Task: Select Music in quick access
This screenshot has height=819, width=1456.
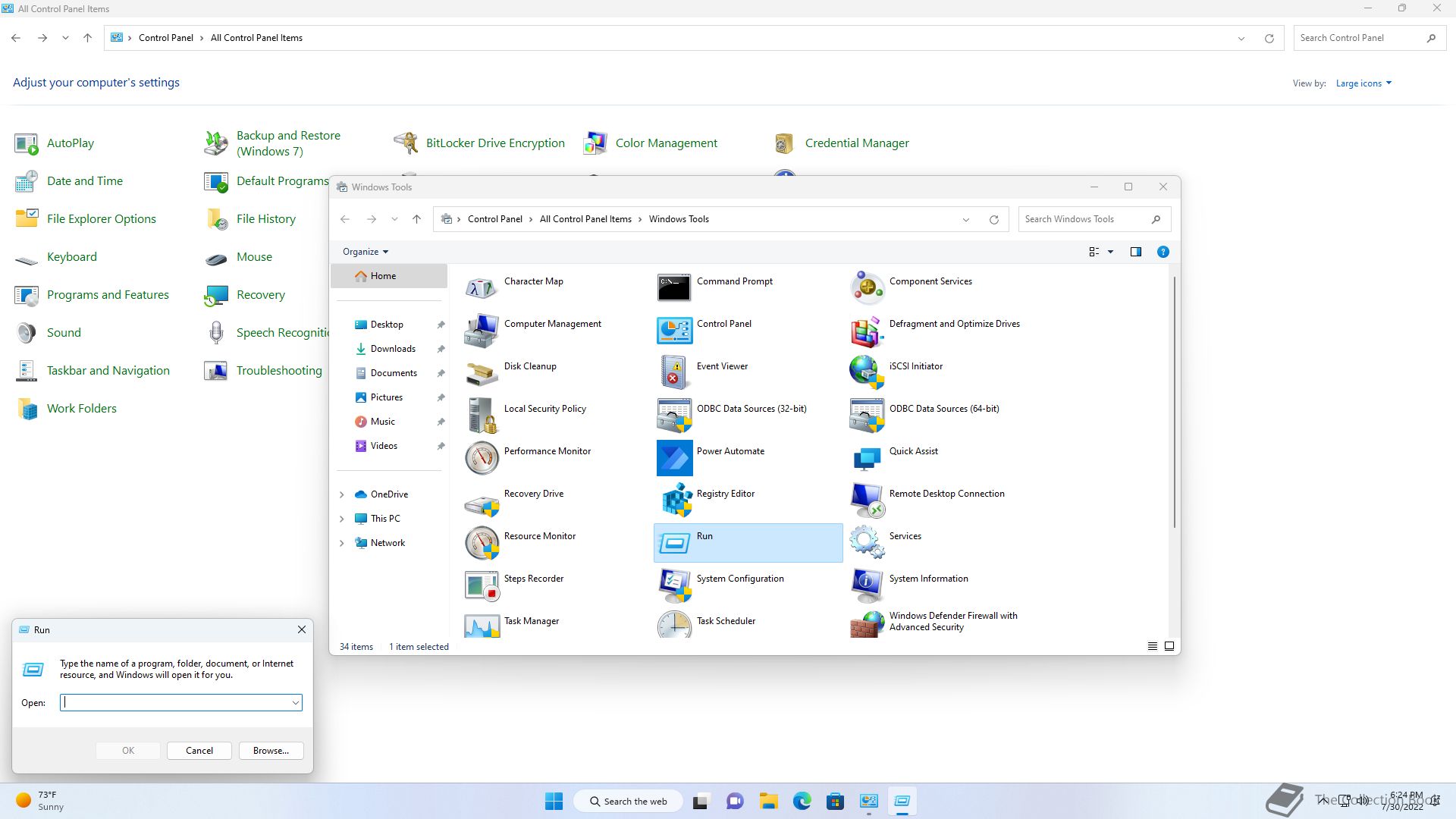Action: click(389, 422)
